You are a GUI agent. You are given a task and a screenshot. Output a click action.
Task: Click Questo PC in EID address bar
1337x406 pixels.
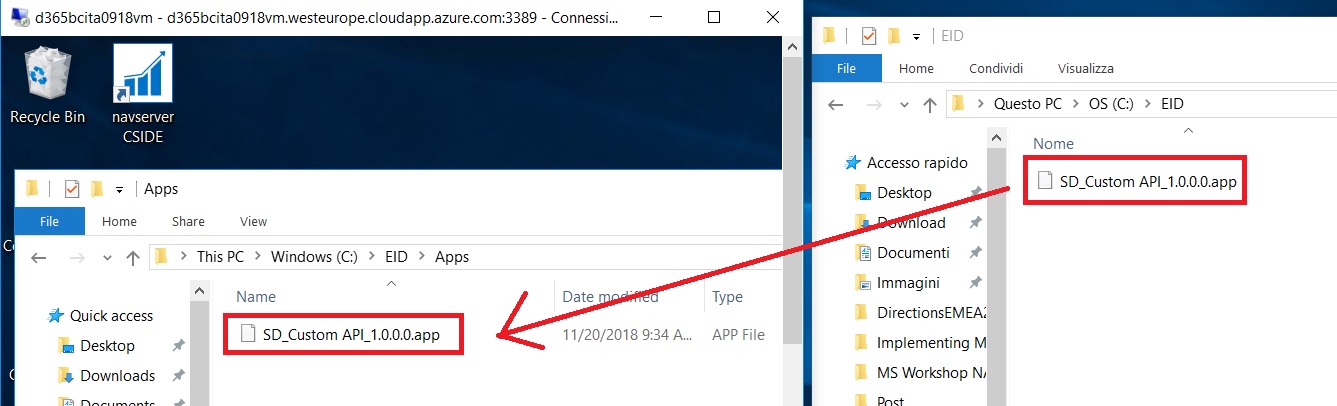[1027, 104]
